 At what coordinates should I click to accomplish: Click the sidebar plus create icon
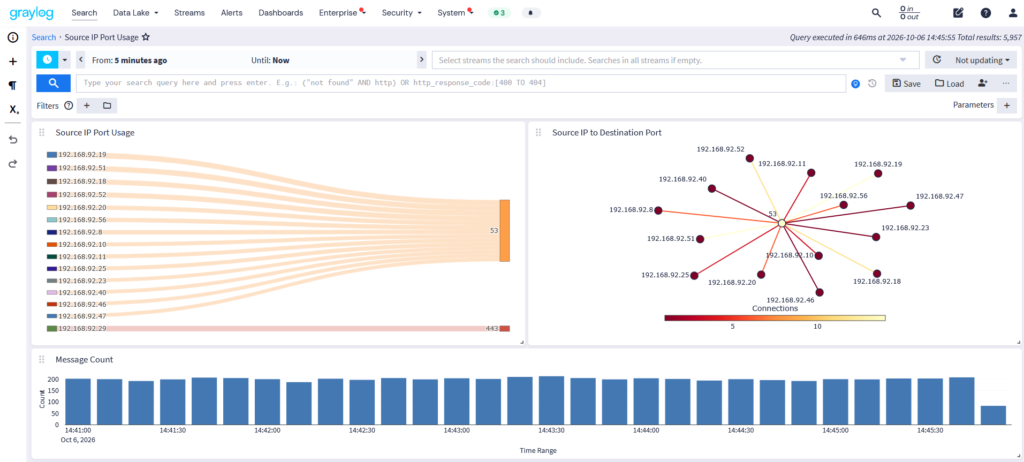12,61
